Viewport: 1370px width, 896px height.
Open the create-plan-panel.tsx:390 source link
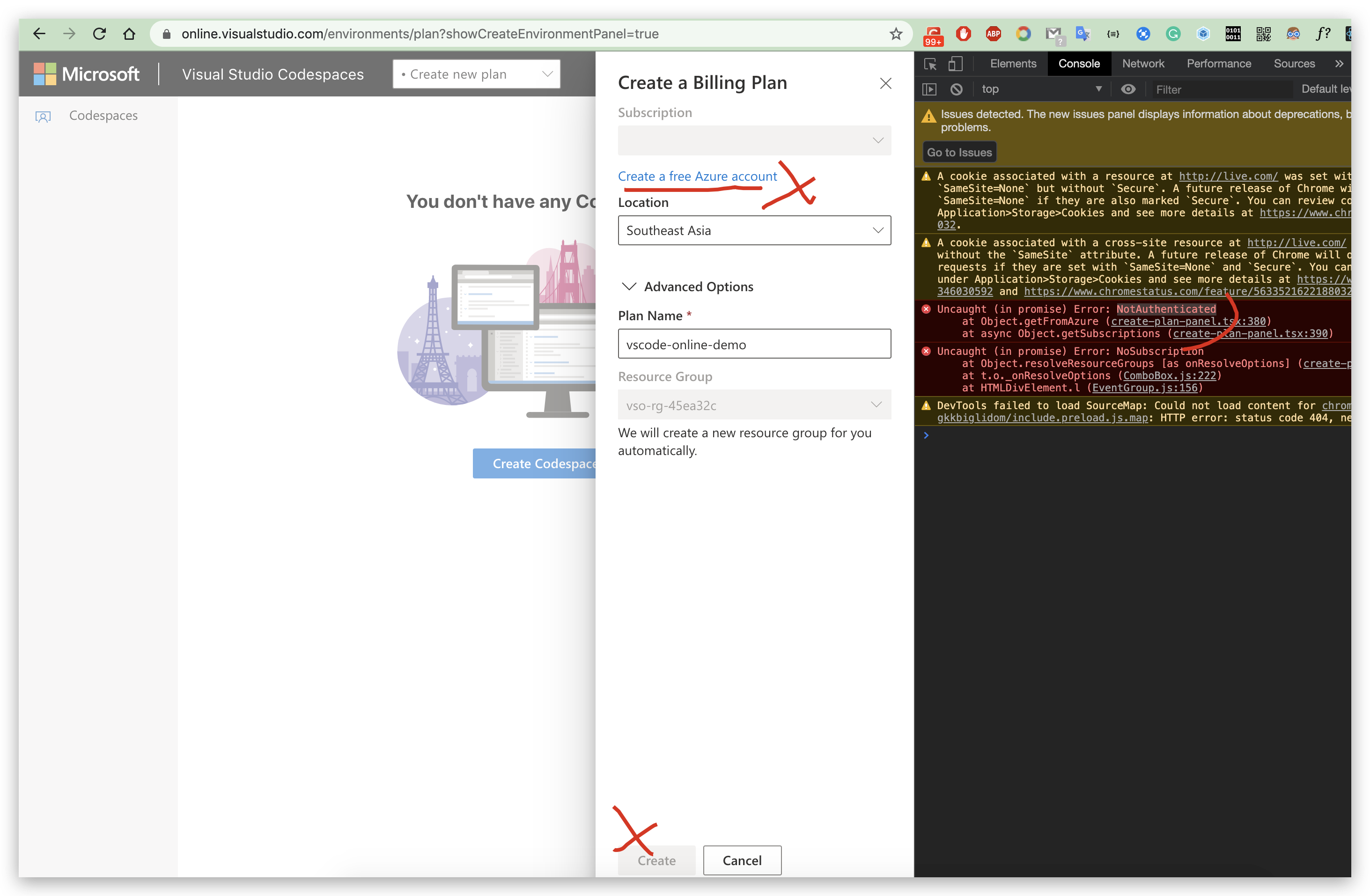click(x=1250, y=334)
